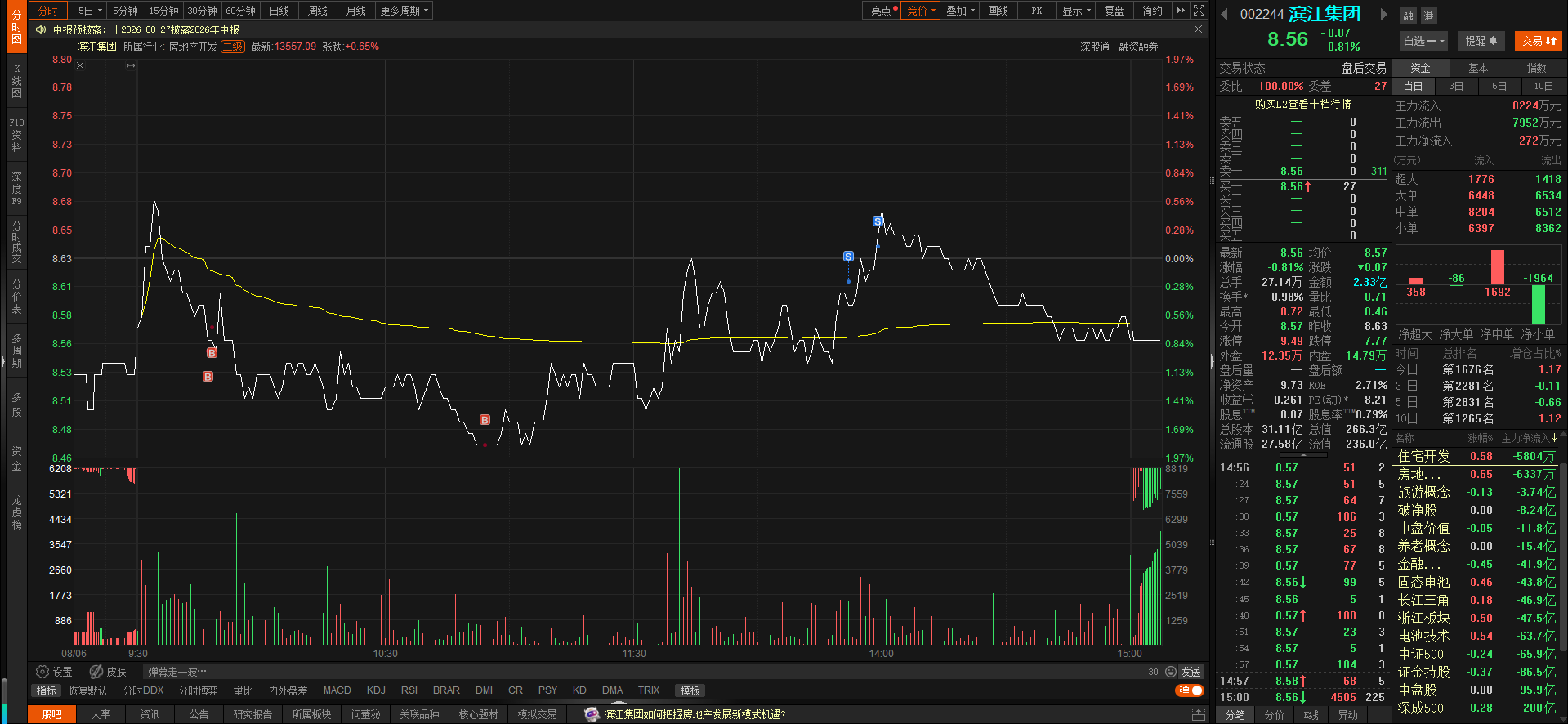Screen dimensions: 1568x724
Task: Click 二级 industry level tag
Action: 233,47
